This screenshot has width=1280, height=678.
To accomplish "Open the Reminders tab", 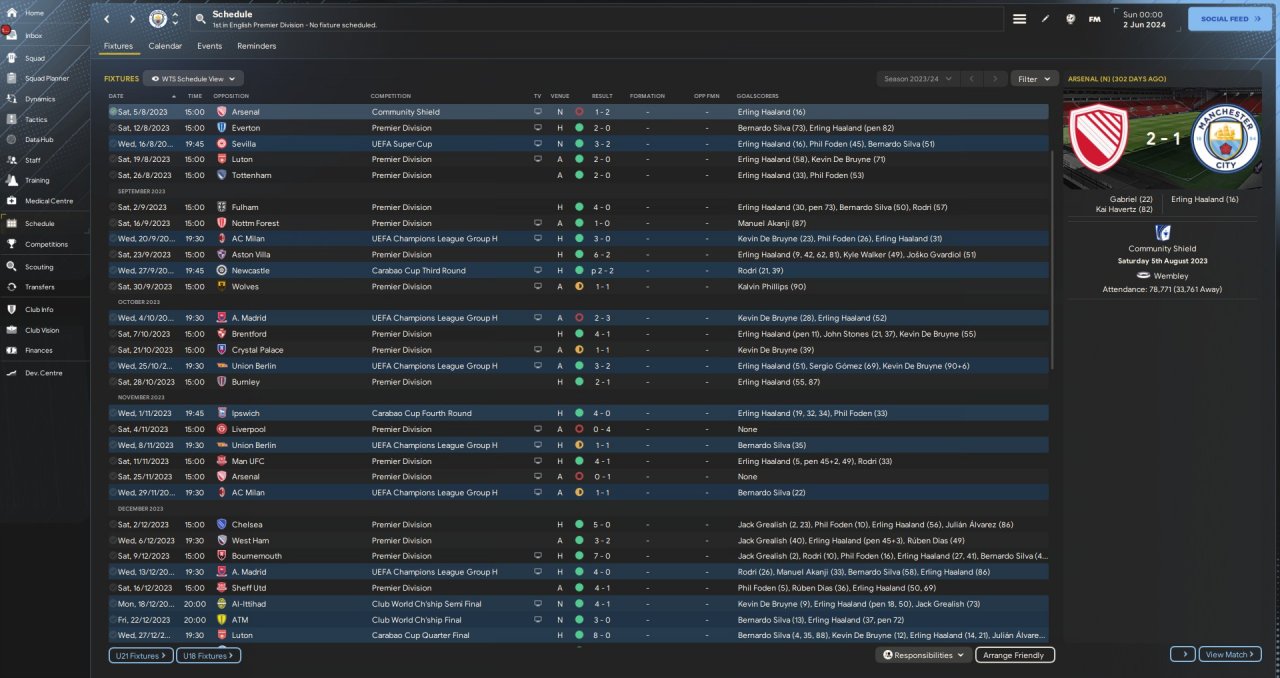I will point(256,46).
